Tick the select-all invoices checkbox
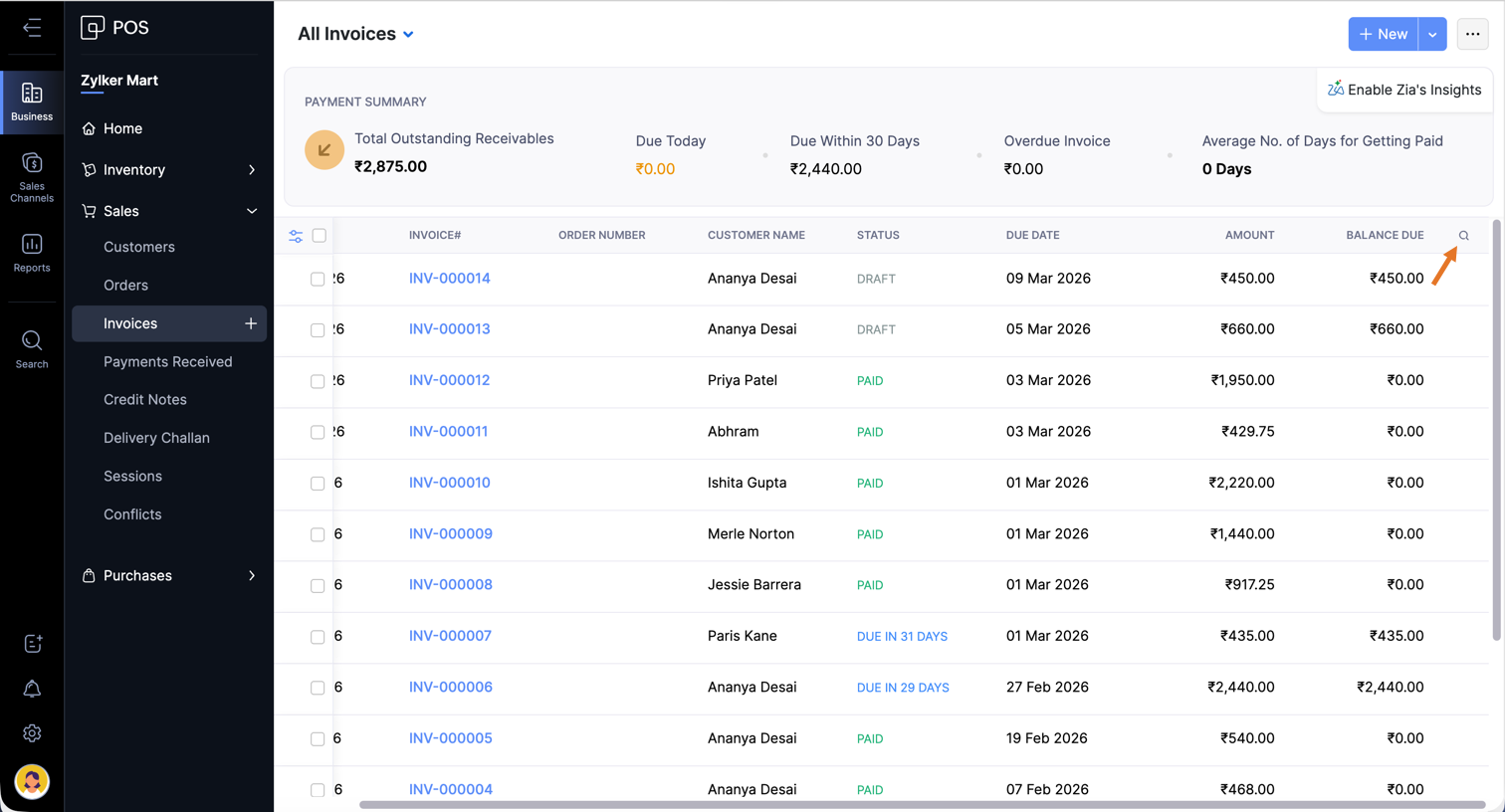The image size is (1505, 812). pos(320,236)
